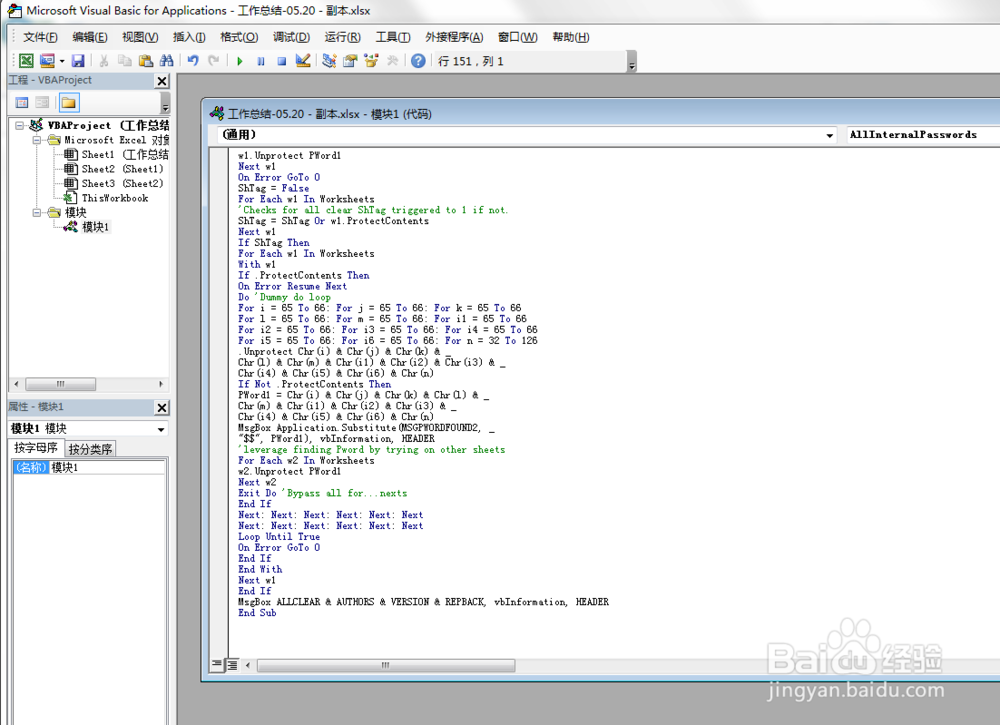The image size is (1000, 725).
Task: Run the macro with green play icon
Action: click(240, 61)
